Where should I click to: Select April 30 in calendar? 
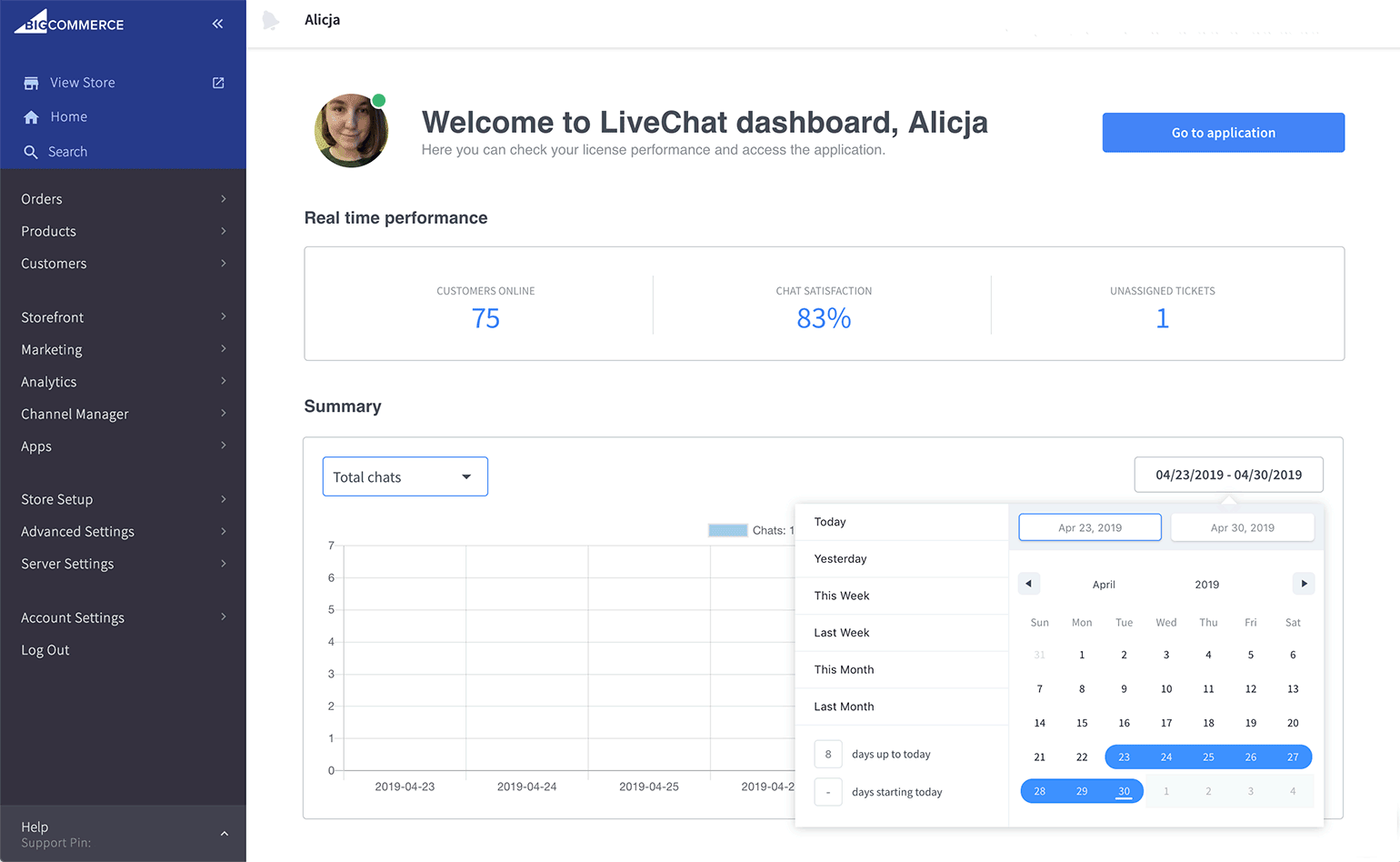pyautogui.click(x=1124, y=791)
